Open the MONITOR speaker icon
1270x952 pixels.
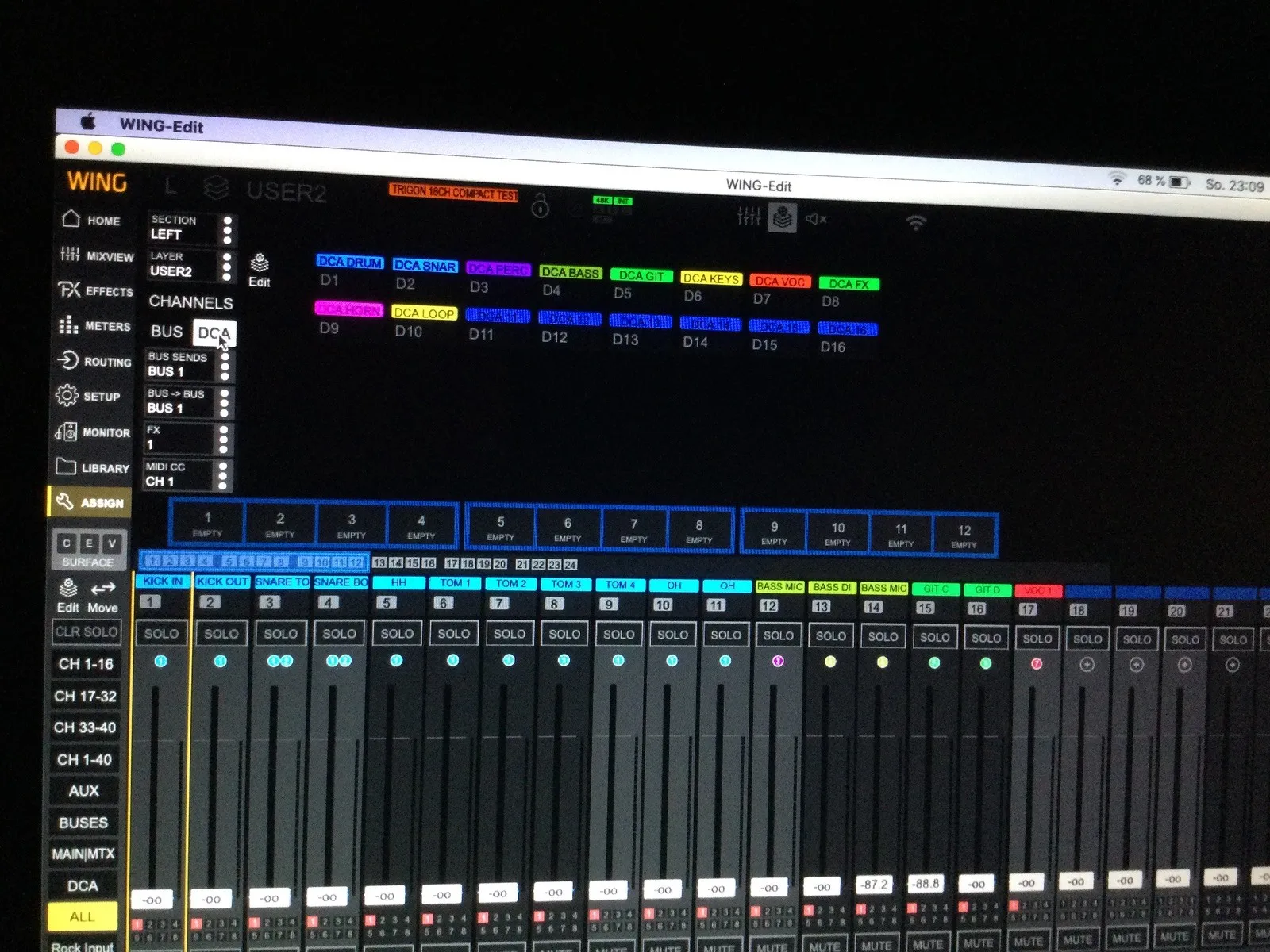66,432
